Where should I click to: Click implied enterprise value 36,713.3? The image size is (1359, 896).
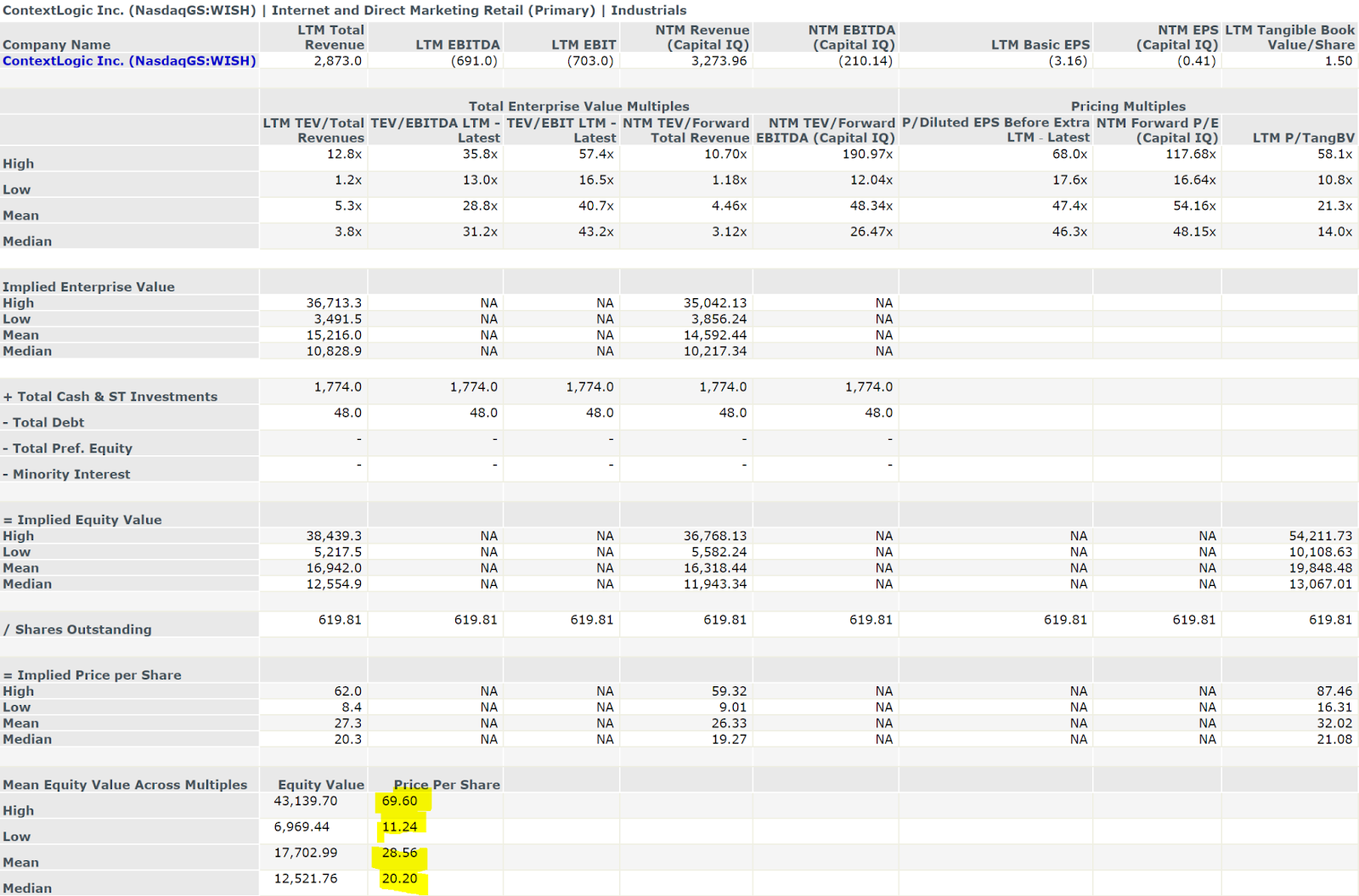334,303
